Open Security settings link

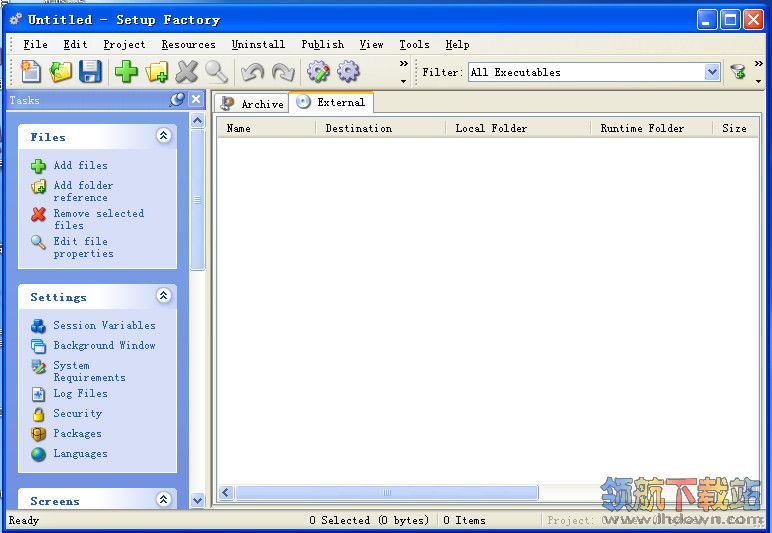coord(77,413)
